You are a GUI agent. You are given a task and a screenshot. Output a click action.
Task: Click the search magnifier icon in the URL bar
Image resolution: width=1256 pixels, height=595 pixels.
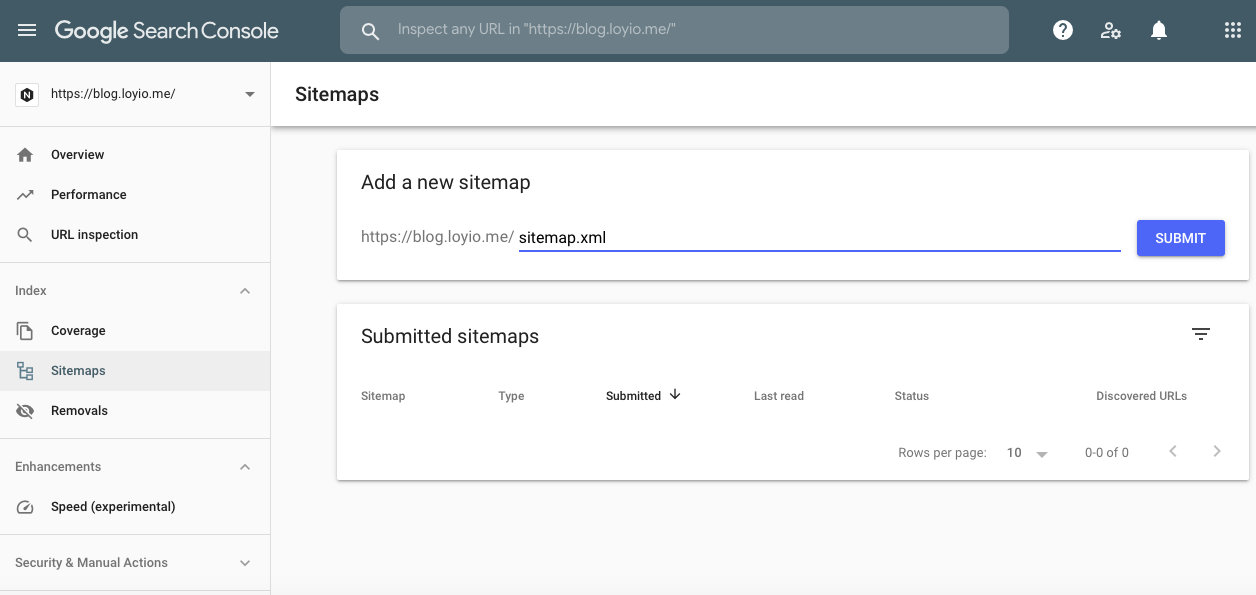click(370, 31)
